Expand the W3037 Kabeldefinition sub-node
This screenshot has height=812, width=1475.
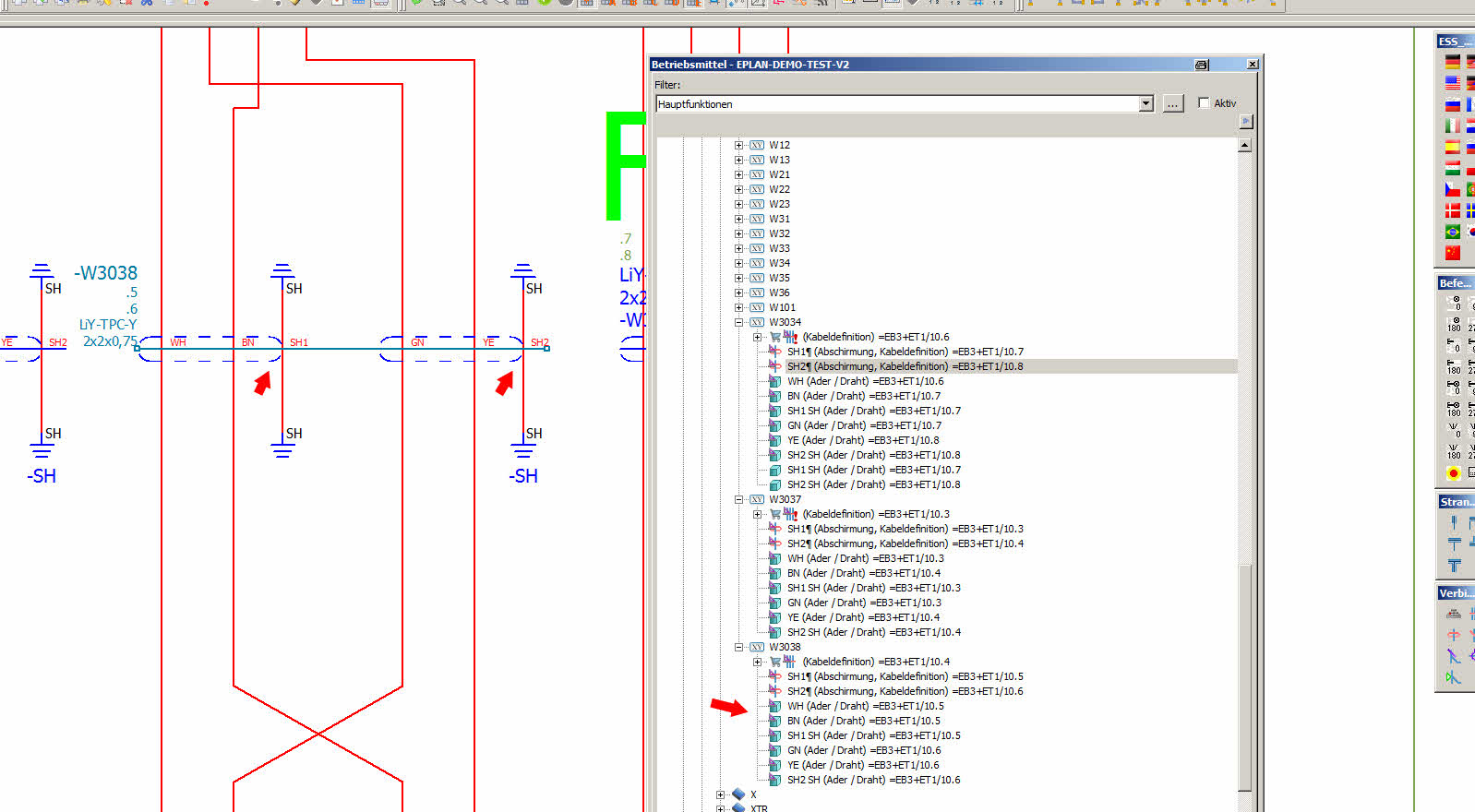tap(757, 514)
